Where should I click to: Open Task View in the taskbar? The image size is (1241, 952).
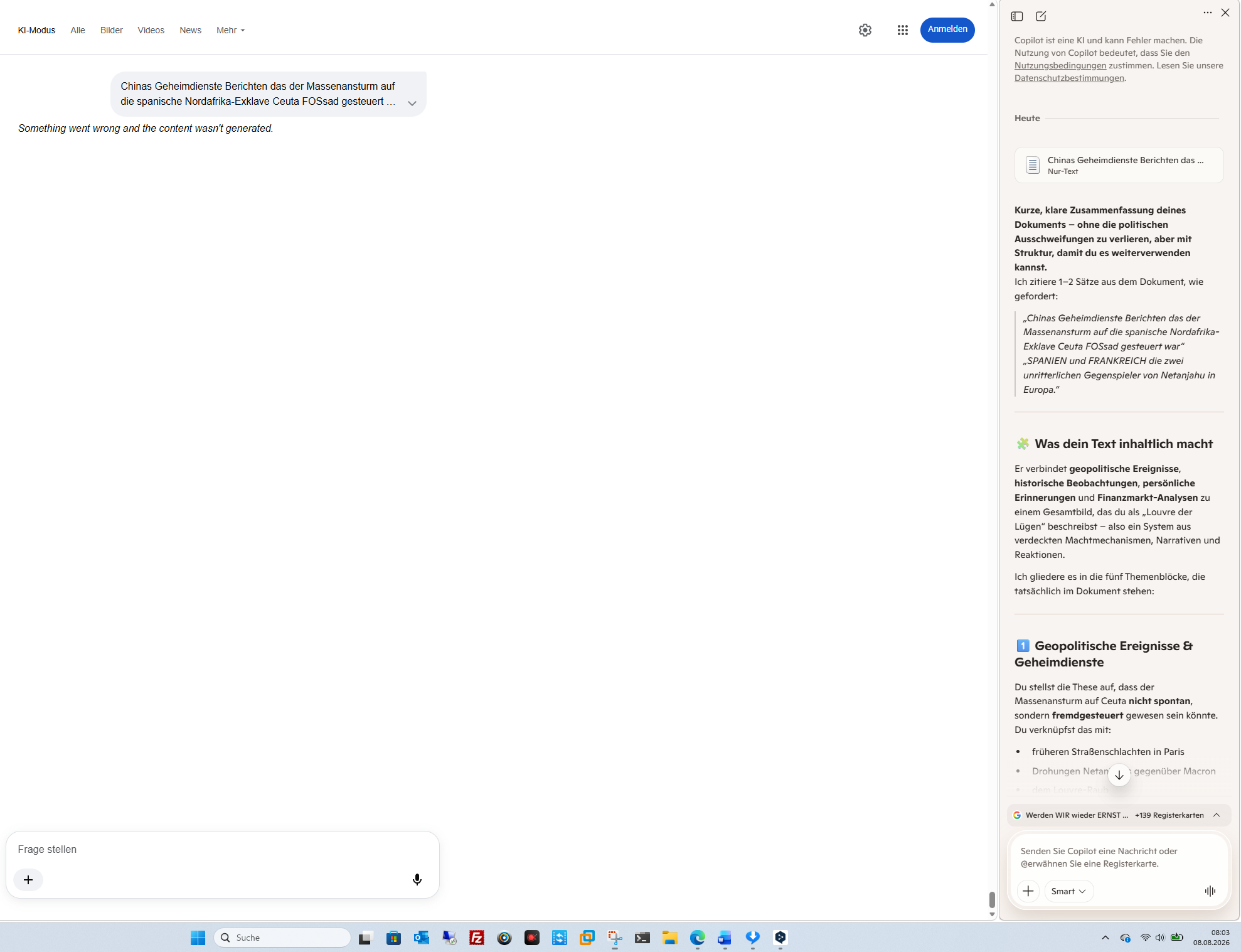pos(365,938)
